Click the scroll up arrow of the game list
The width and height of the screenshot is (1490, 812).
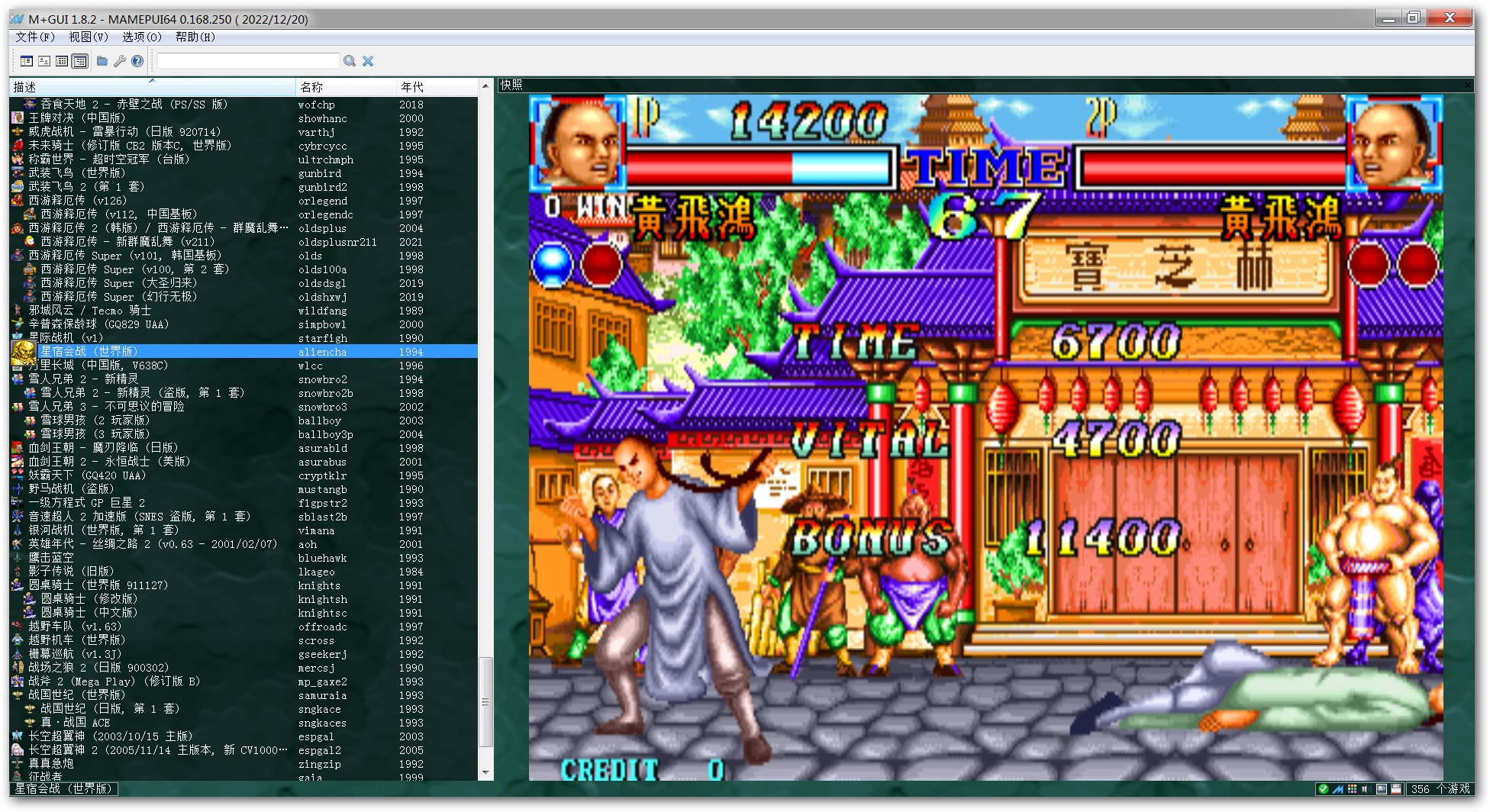(x=485, y=86)
